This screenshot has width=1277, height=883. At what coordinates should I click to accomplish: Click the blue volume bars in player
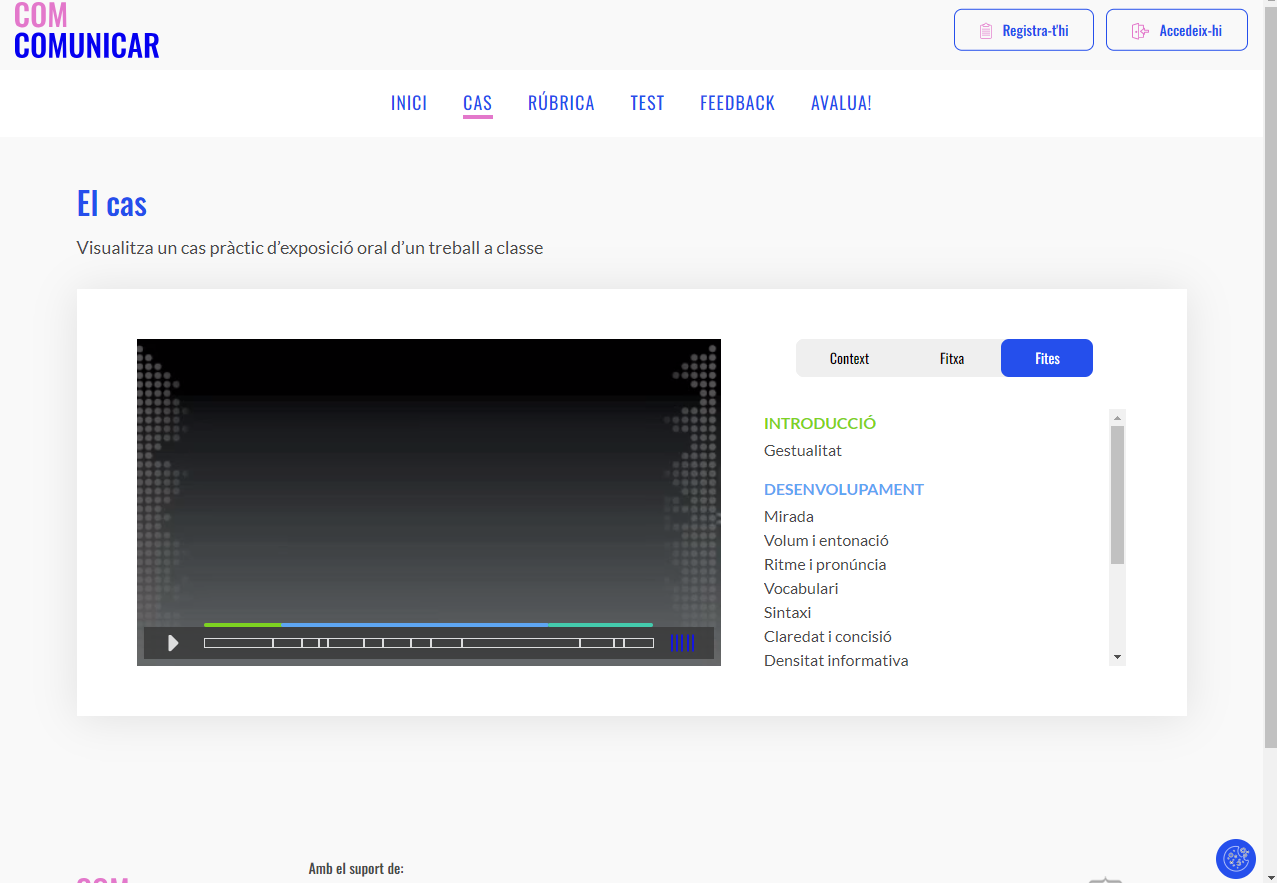tap(682, 643)
